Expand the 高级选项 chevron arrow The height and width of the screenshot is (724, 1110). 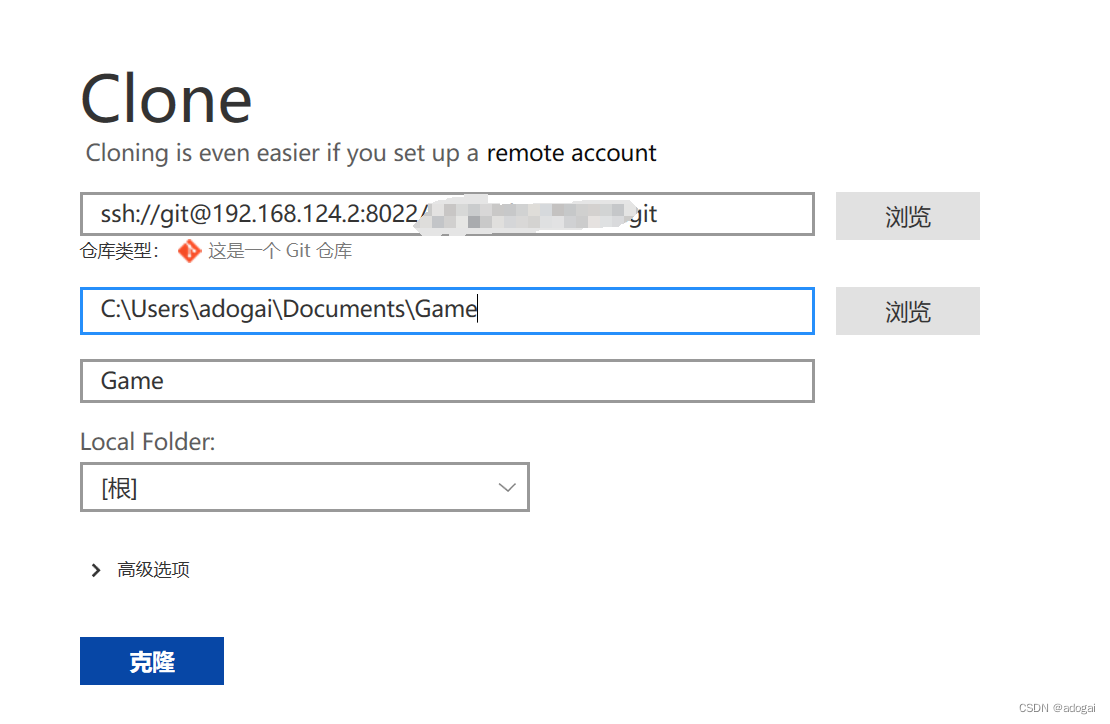click(x=96, y=570)
